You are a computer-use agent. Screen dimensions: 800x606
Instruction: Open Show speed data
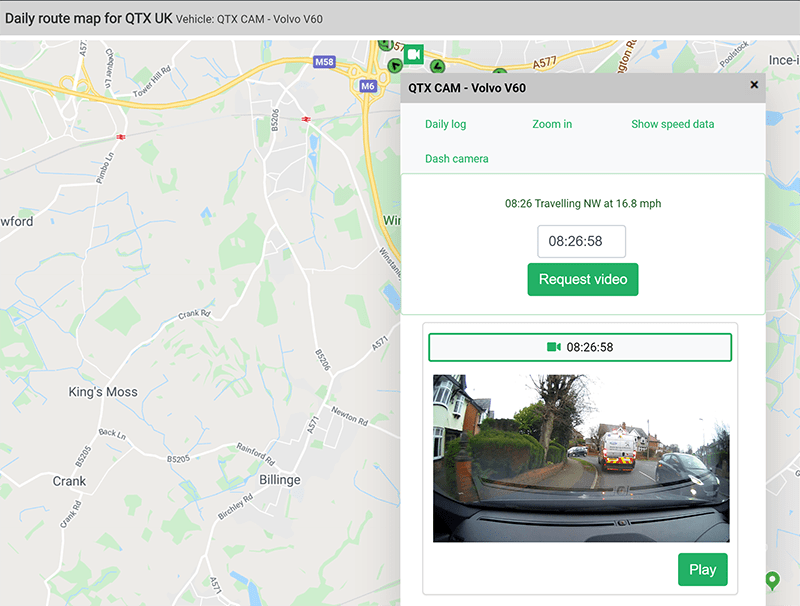(x=672, y=124)
